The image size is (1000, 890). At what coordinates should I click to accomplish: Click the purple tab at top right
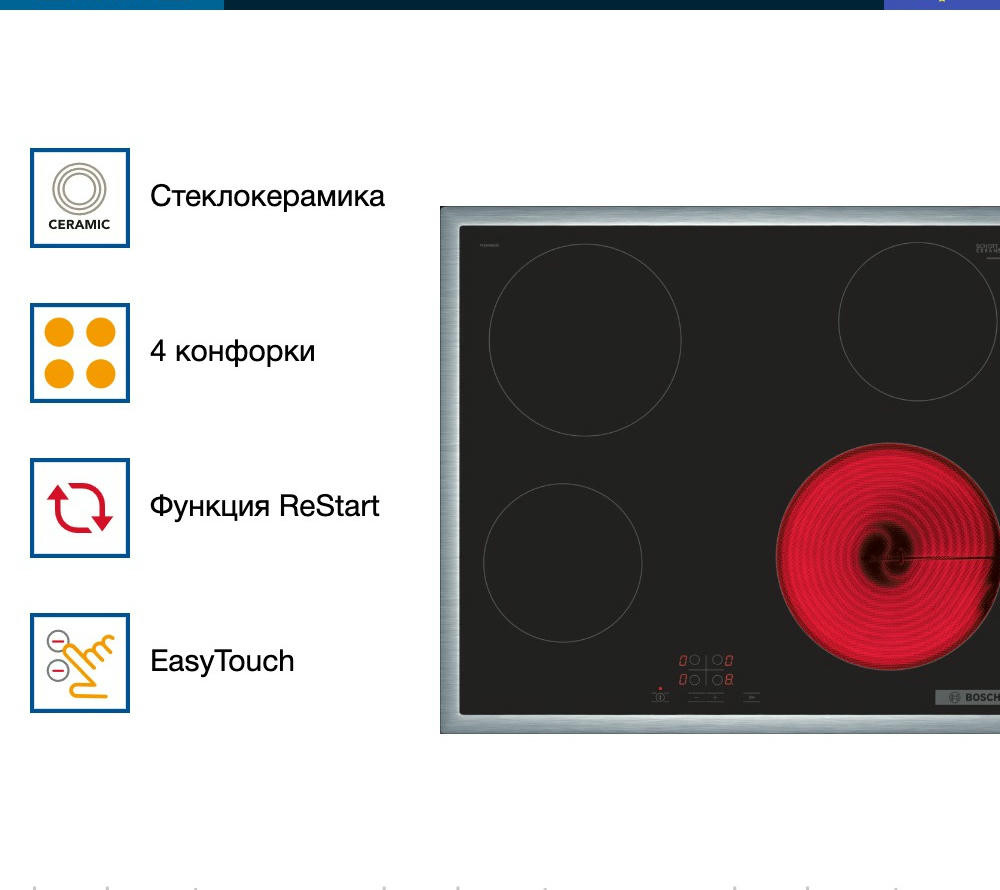941,4
